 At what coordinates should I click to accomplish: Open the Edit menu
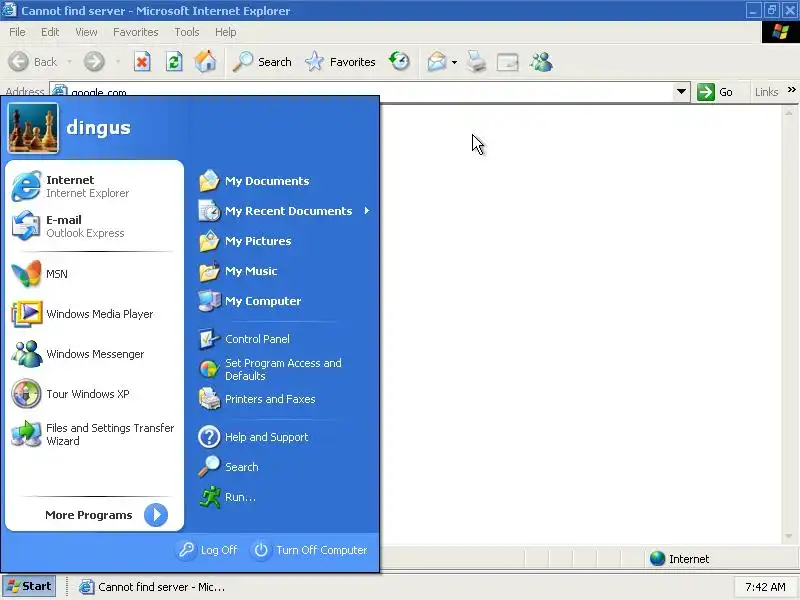tap(50, 32)
